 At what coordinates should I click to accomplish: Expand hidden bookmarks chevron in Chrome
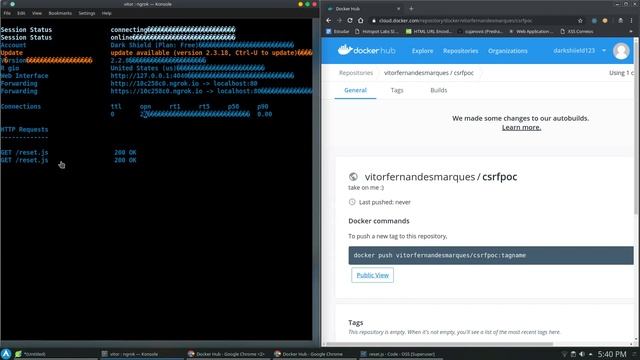tap(631, 31)
